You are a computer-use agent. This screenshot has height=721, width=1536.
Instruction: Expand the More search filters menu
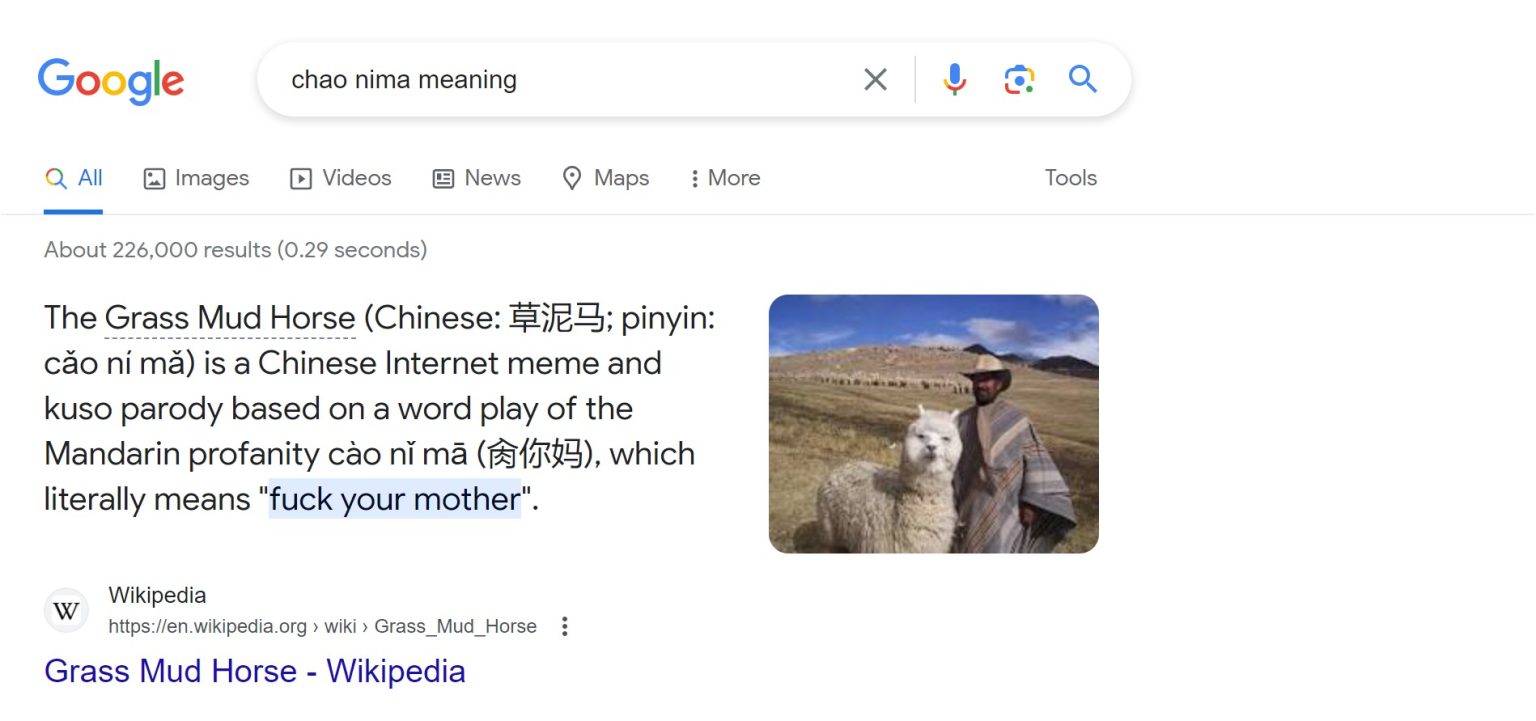point(725,178)
